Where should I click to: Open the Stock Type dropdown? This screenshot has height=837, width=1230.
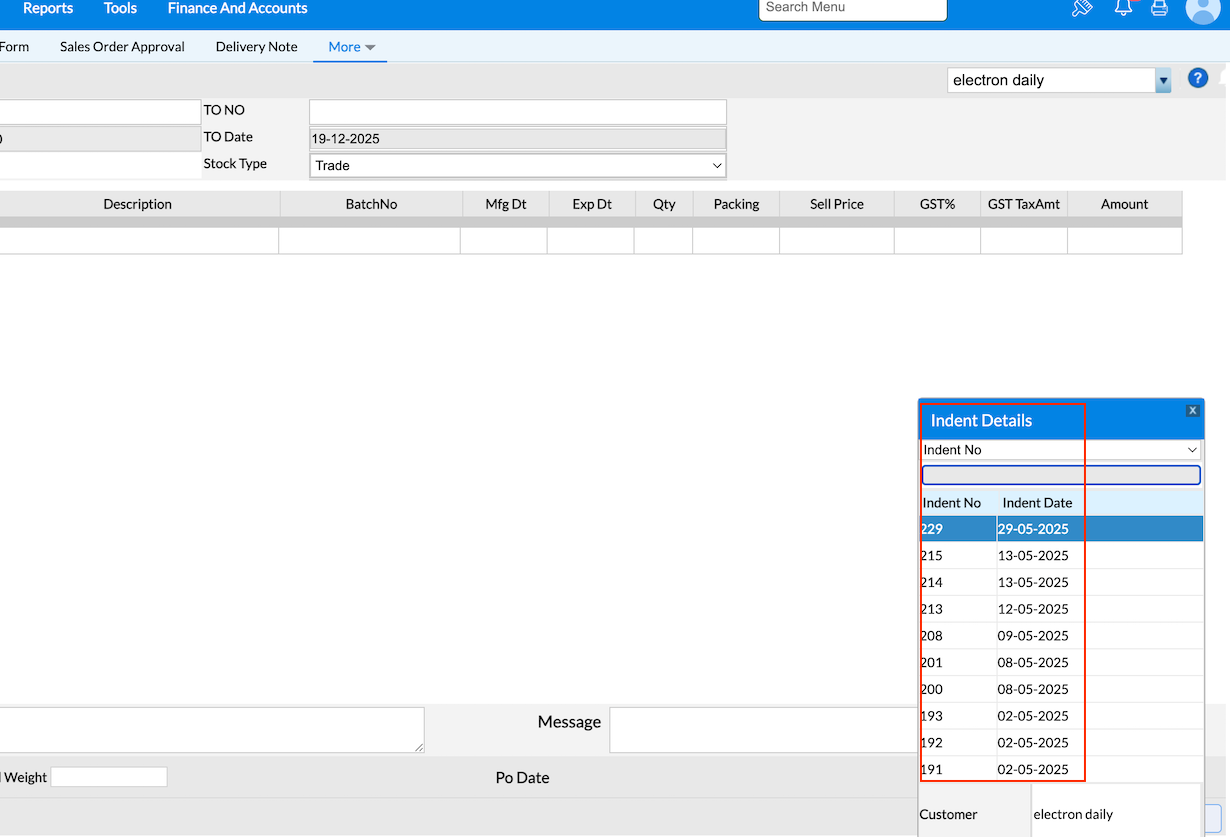pos(517,165)
